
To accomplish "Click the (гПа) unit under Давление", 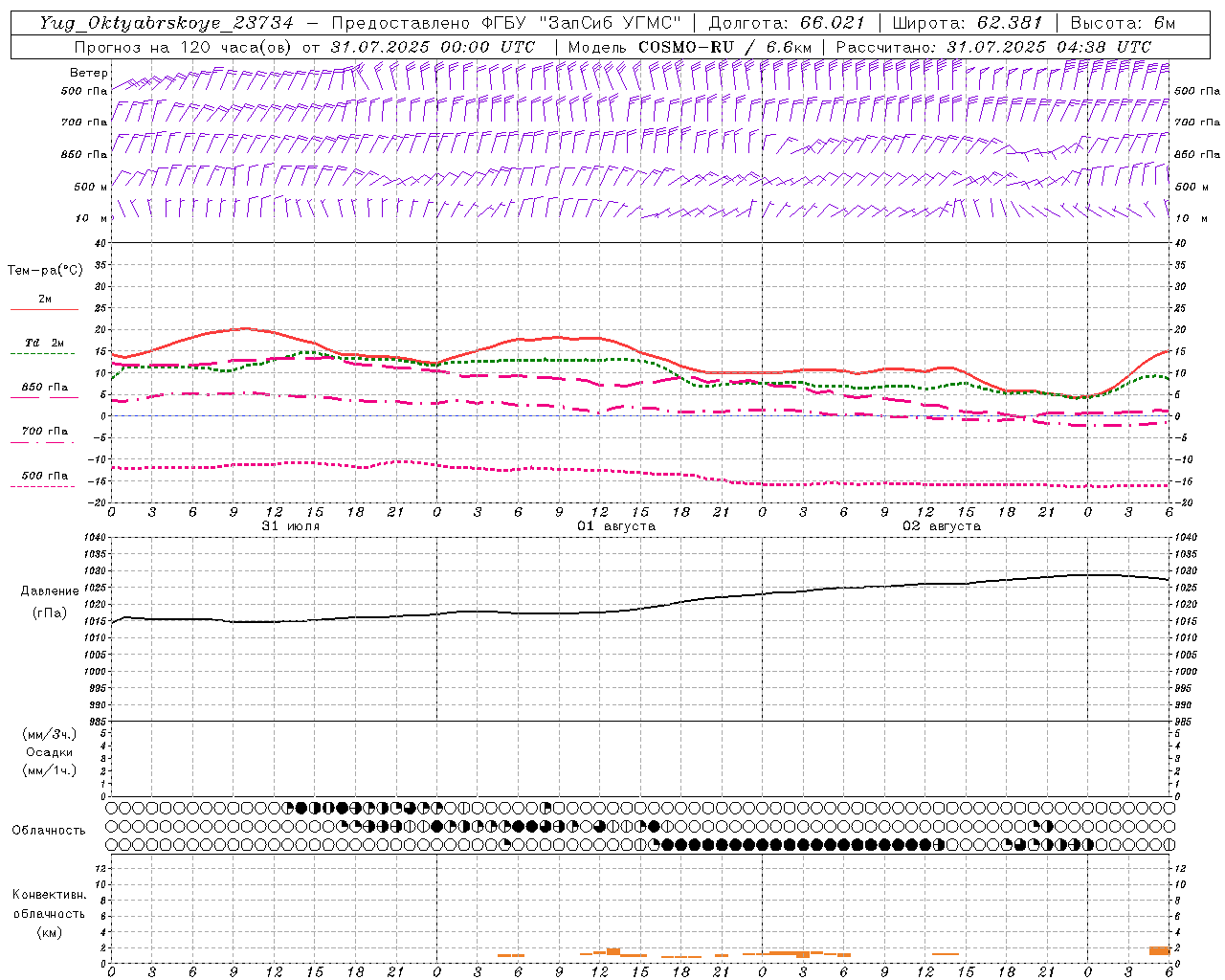I will (x=50, y=612).
